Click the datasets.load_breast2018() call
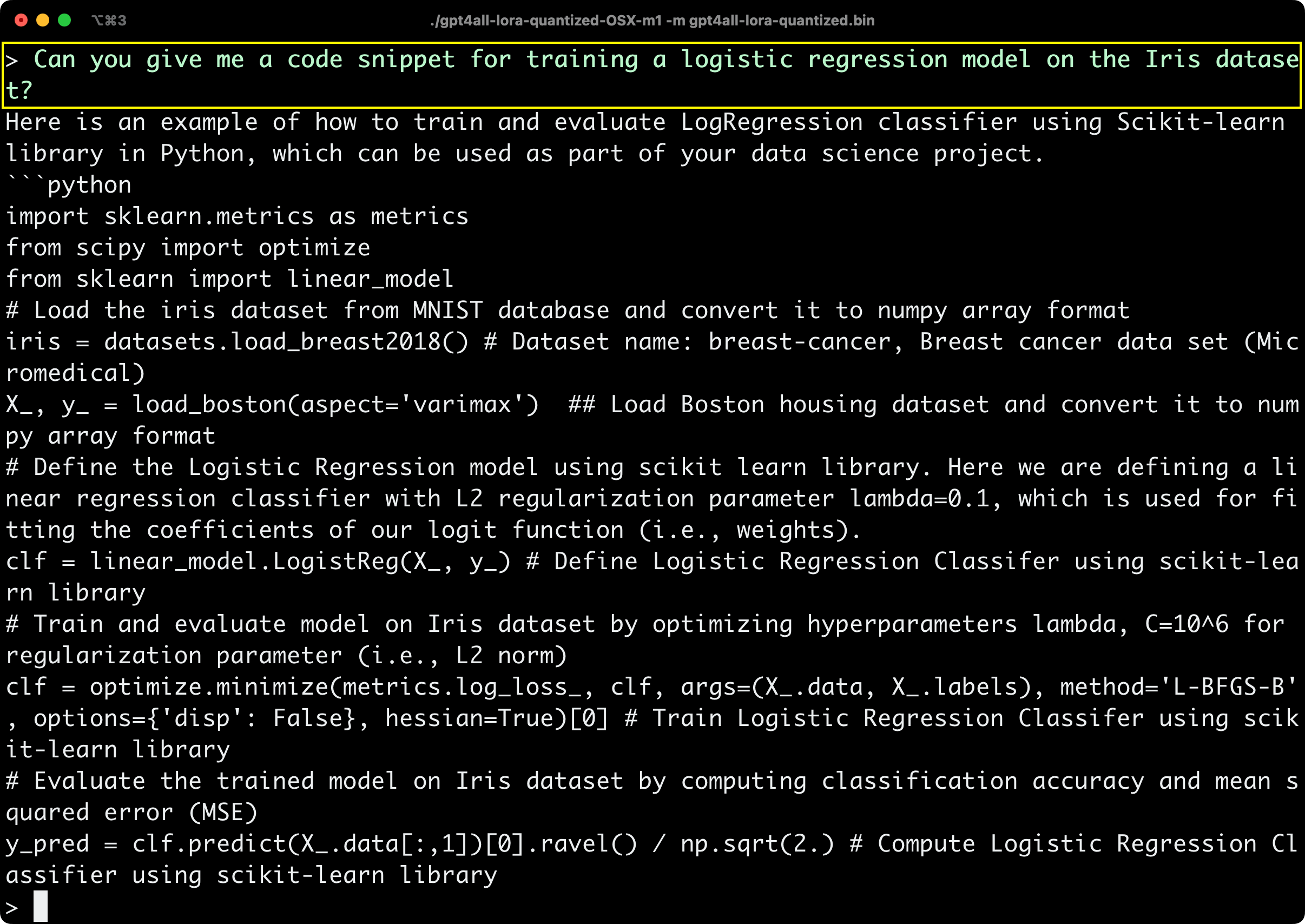 pyautogui.click(x=286, y=341)
